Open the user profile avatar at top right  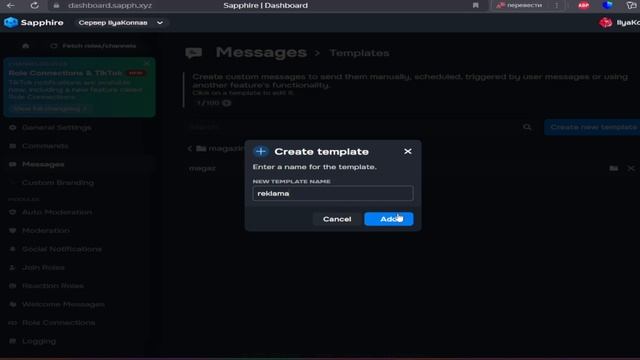tap(605, 22)
